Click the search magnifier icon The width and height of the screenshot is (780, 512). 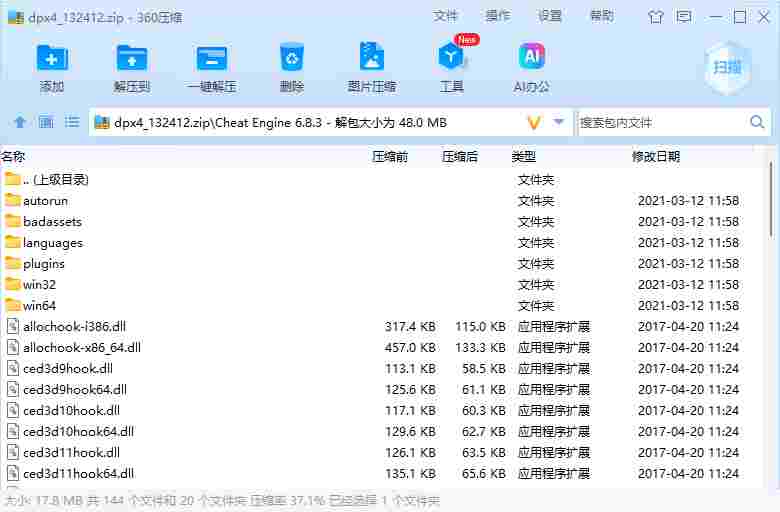pyautogui.click(x=757, y=122)
